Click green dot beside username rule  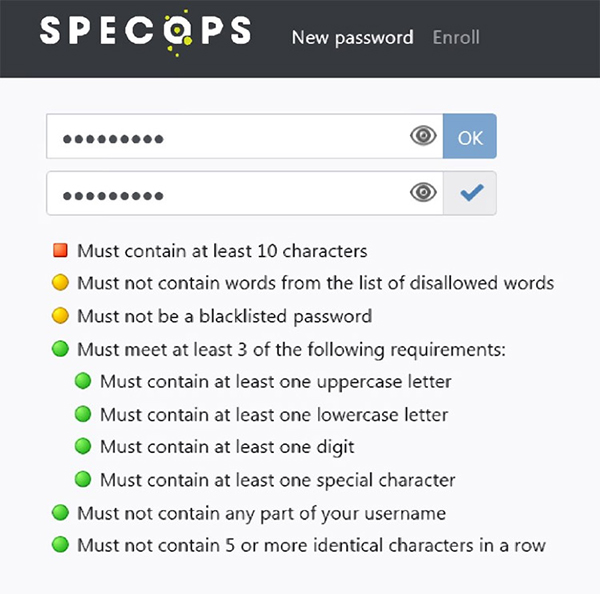coord(60,513)
